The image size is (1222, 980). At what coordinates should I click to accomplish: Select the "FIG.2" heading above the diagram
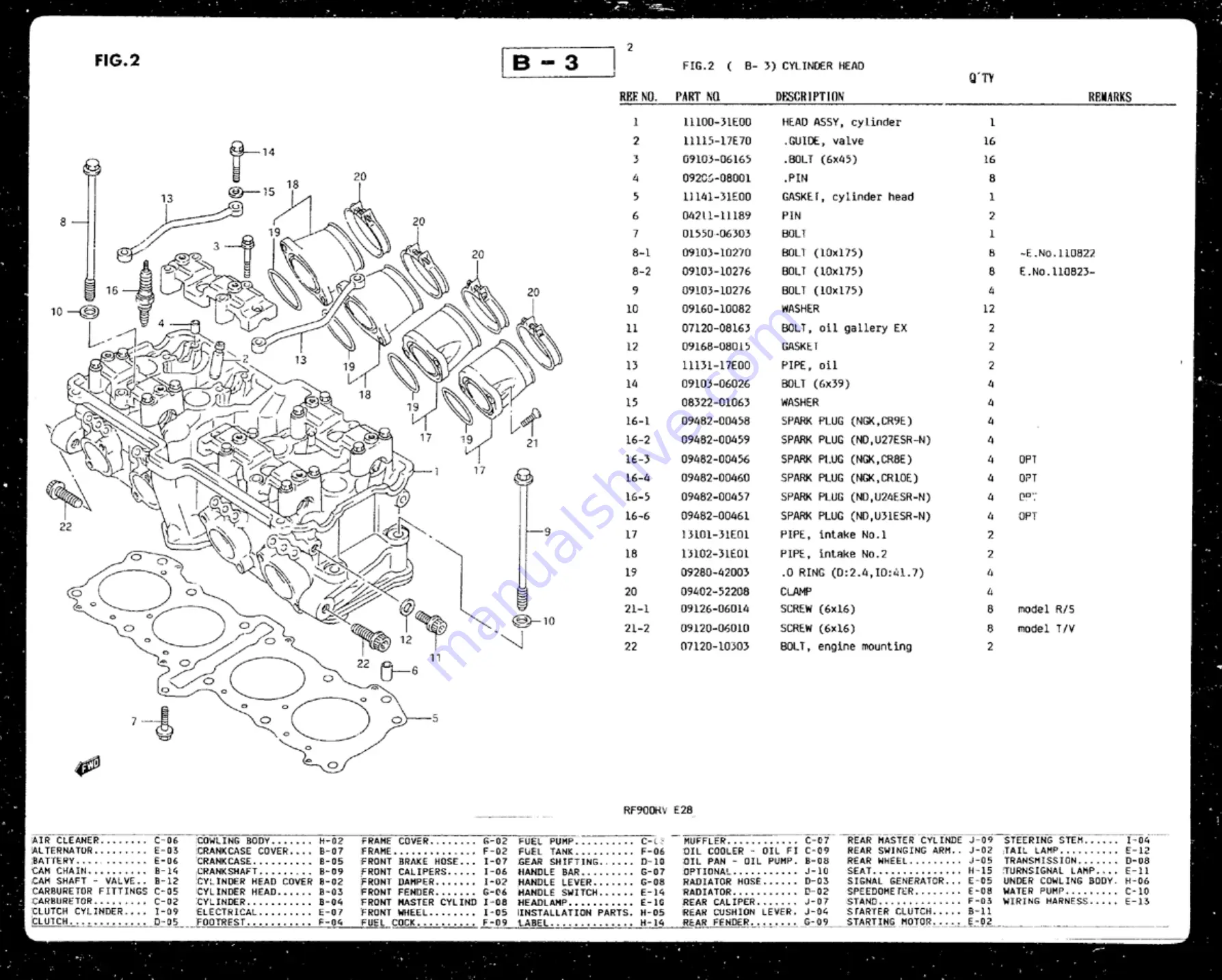tap(117, 60)
